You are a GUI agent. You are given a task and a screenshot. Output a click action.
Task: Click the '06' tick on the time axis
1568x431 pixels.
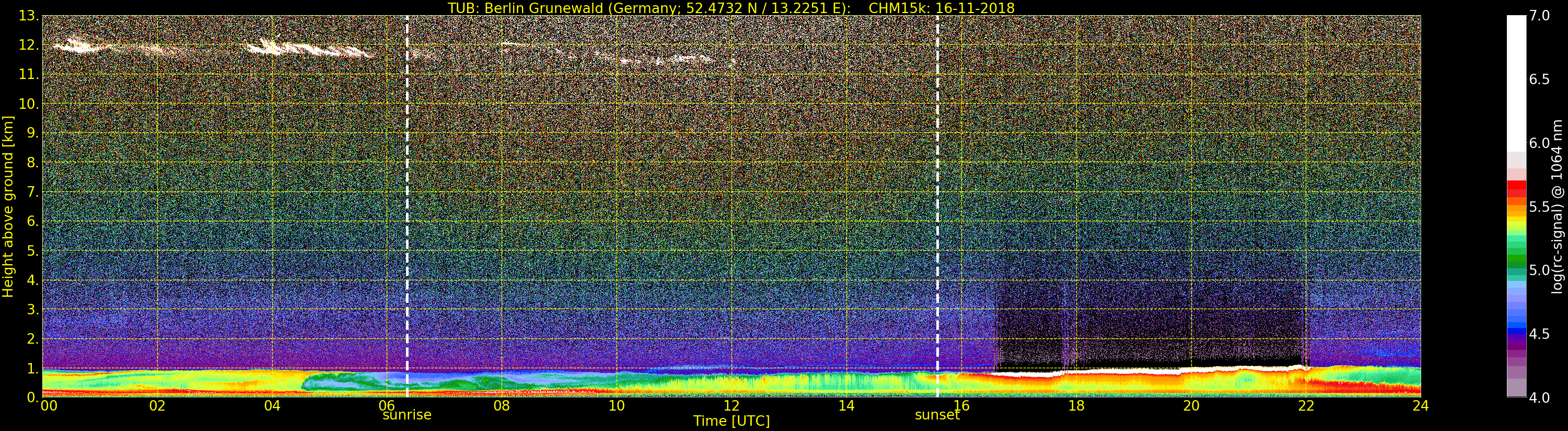click(387, 405)
